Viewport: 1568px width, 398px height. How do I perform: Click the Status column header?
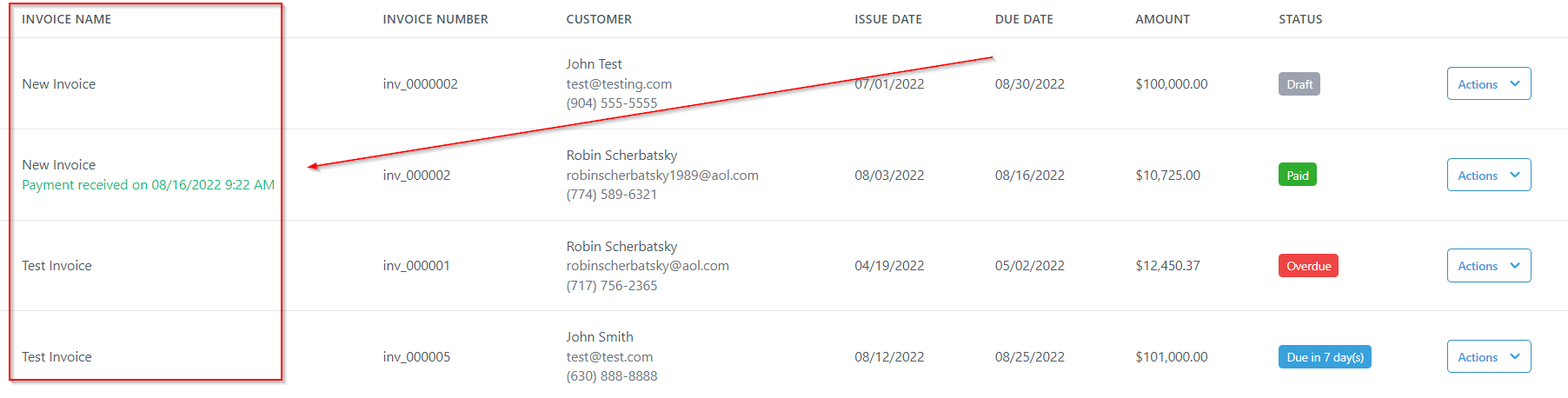(x=1299, y=19)
